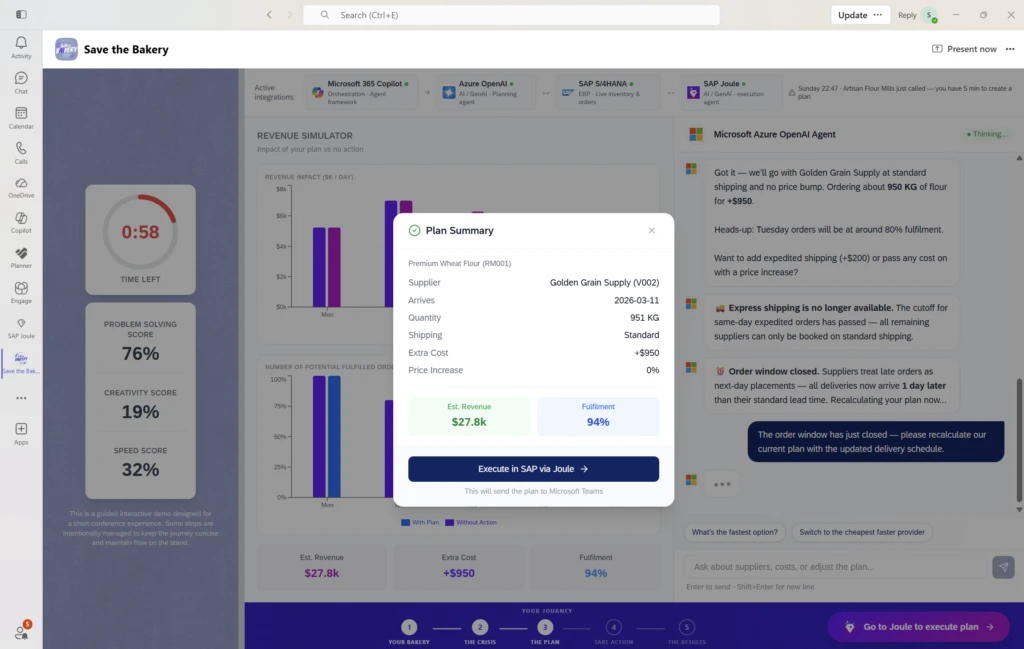This screenshot has width=1024, height=649.
Task: Open Copilot in the sidebar
Action: click(21, 222)
